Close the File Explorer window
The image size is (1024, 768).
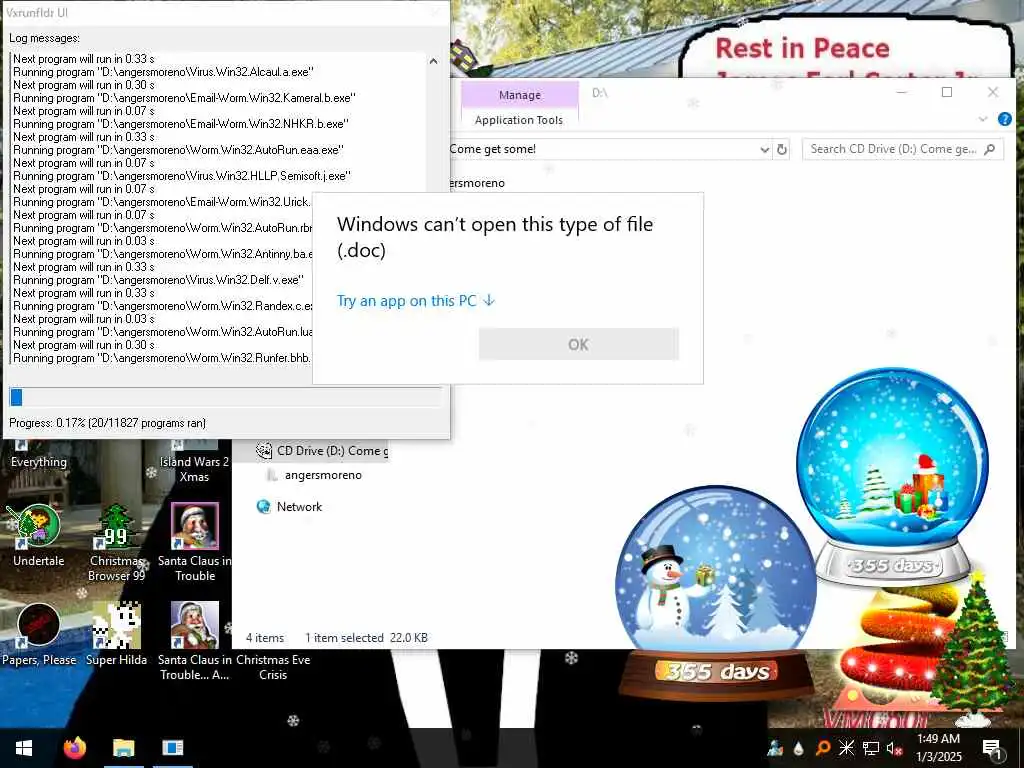pyautogui.click(x=993, y=93)
